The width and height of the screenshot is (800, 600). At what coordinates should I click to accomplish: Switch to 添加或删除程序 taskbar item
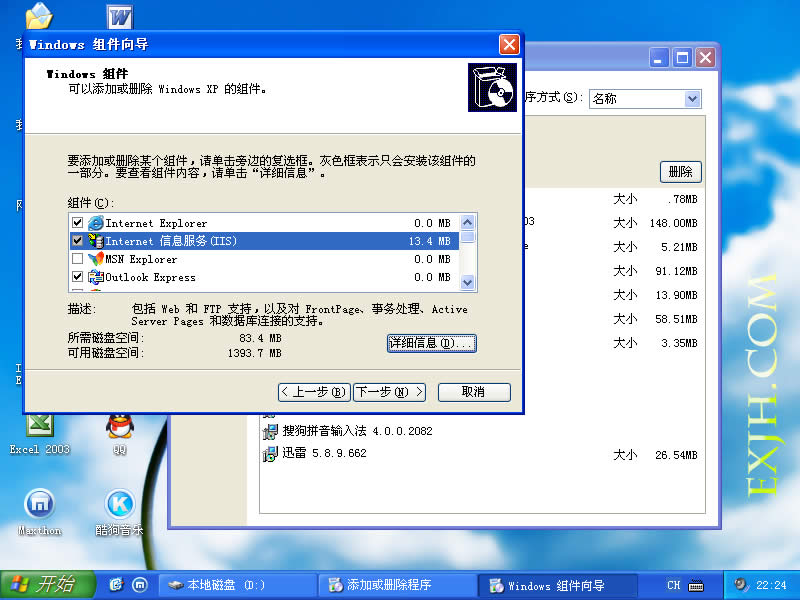(x=397, y=585)
